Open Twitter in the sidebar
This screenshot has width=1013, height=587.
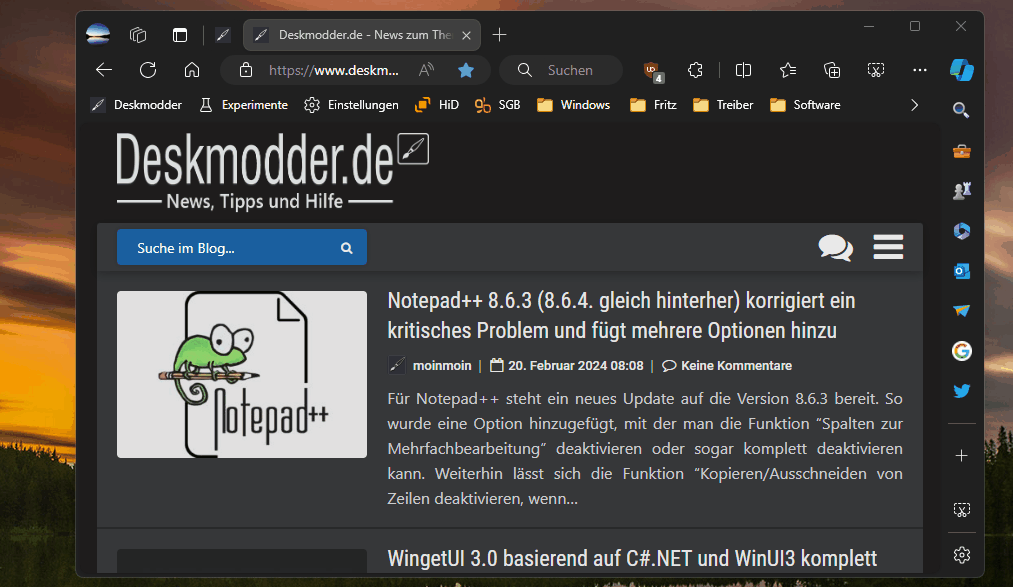tap(961, 391)
